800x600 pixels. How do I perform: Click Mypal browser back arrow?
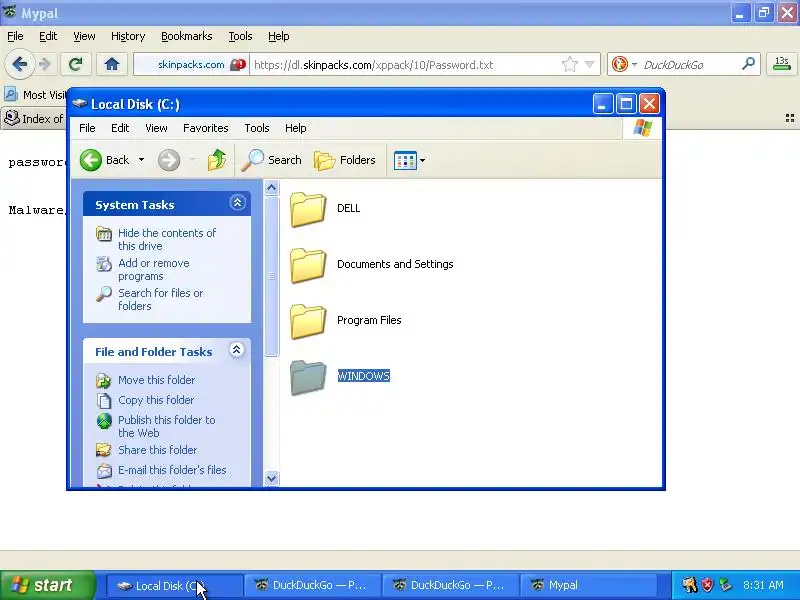pos(19,64)
